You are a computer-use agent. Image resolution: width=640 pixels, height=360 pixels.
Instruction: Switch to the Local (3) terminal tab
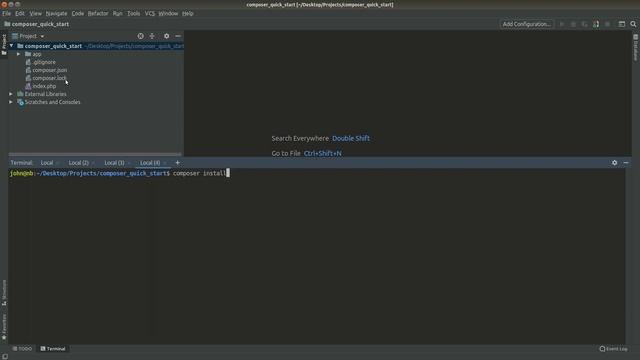point(114,162)
